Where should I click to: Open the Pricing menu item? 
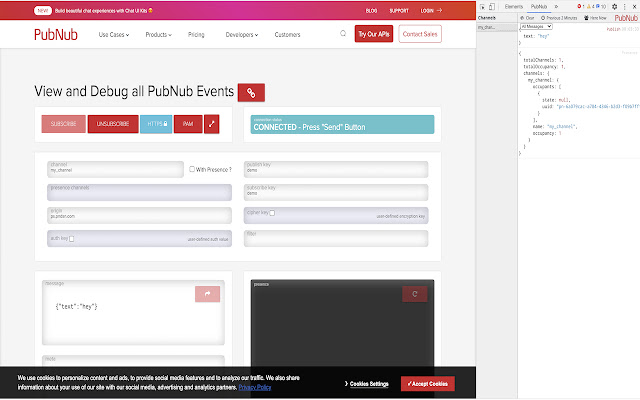(196, 35)
